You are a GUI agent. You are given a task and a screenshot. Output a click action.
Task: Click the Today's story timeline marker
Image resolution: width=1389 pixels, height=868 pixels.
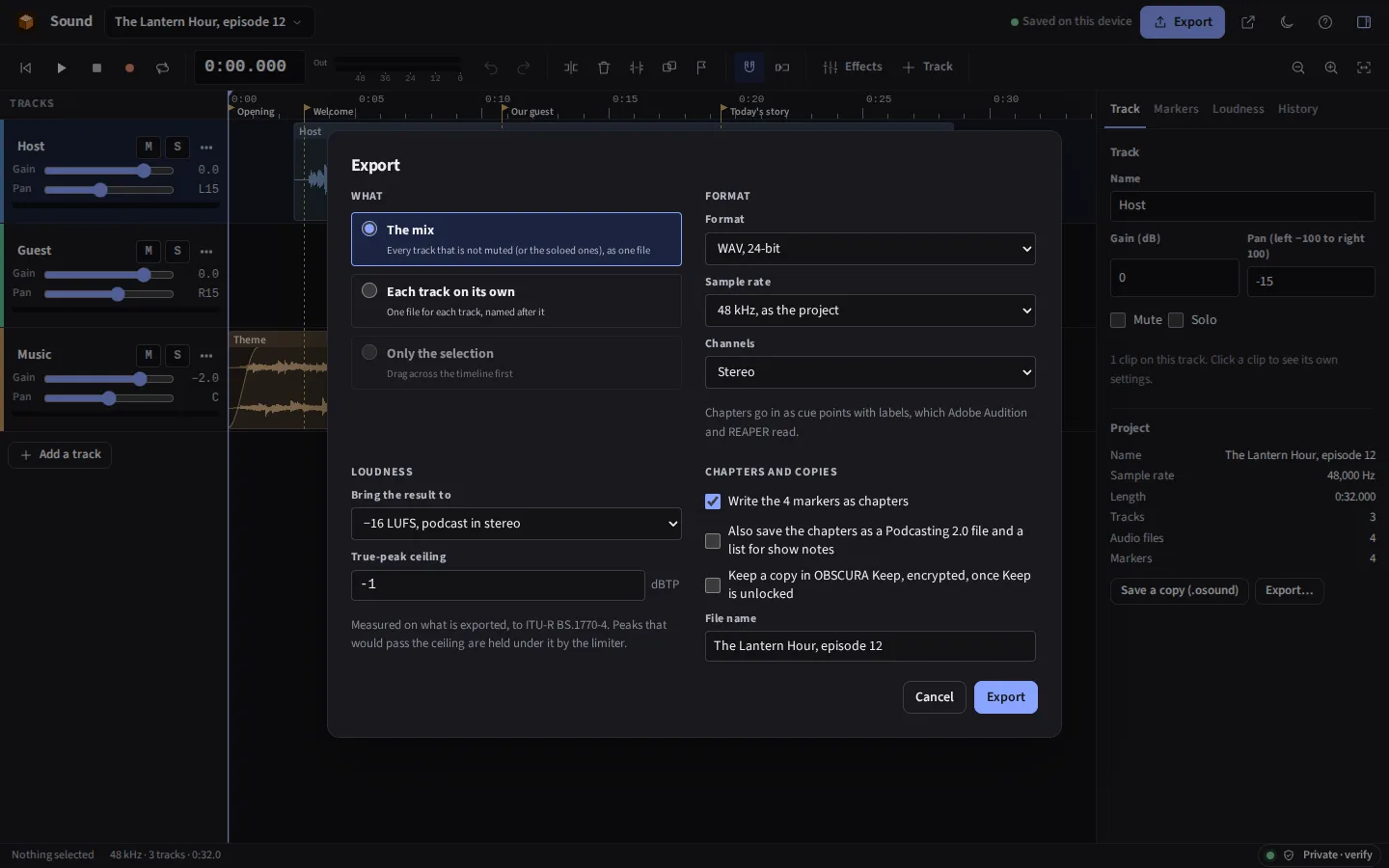click(x=755, y=111)
